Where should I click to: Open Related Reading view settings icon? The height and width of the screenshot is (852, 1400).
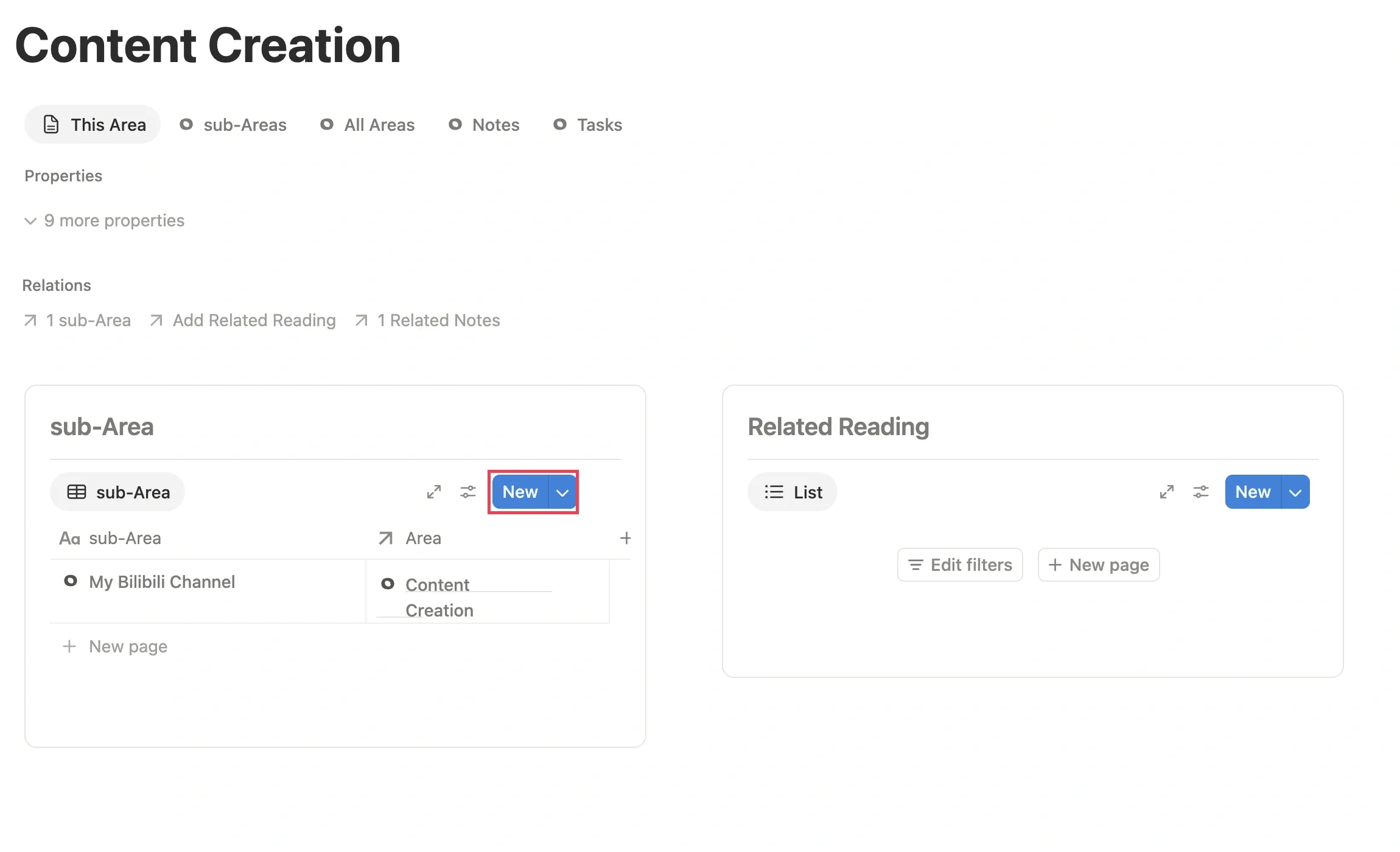(1201, 492)
